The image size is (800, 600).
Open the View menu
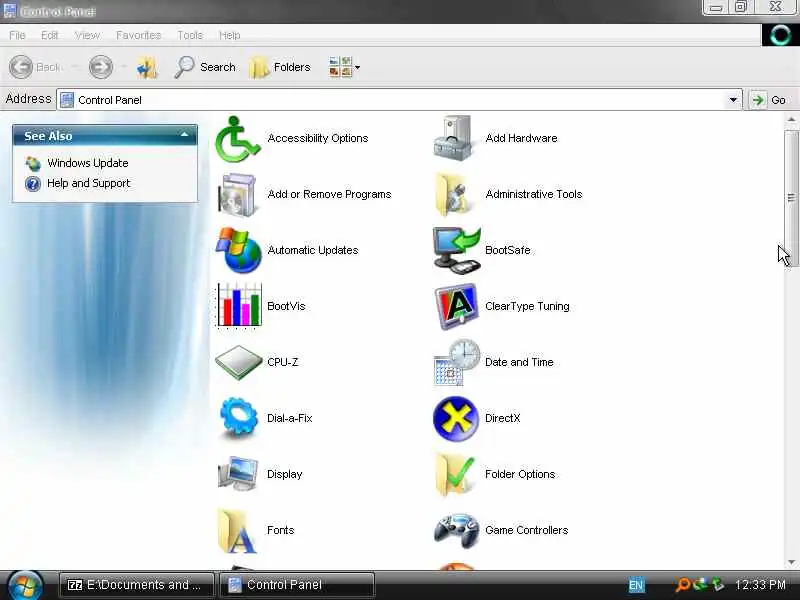pyautogui.click(x=87, y=35)
